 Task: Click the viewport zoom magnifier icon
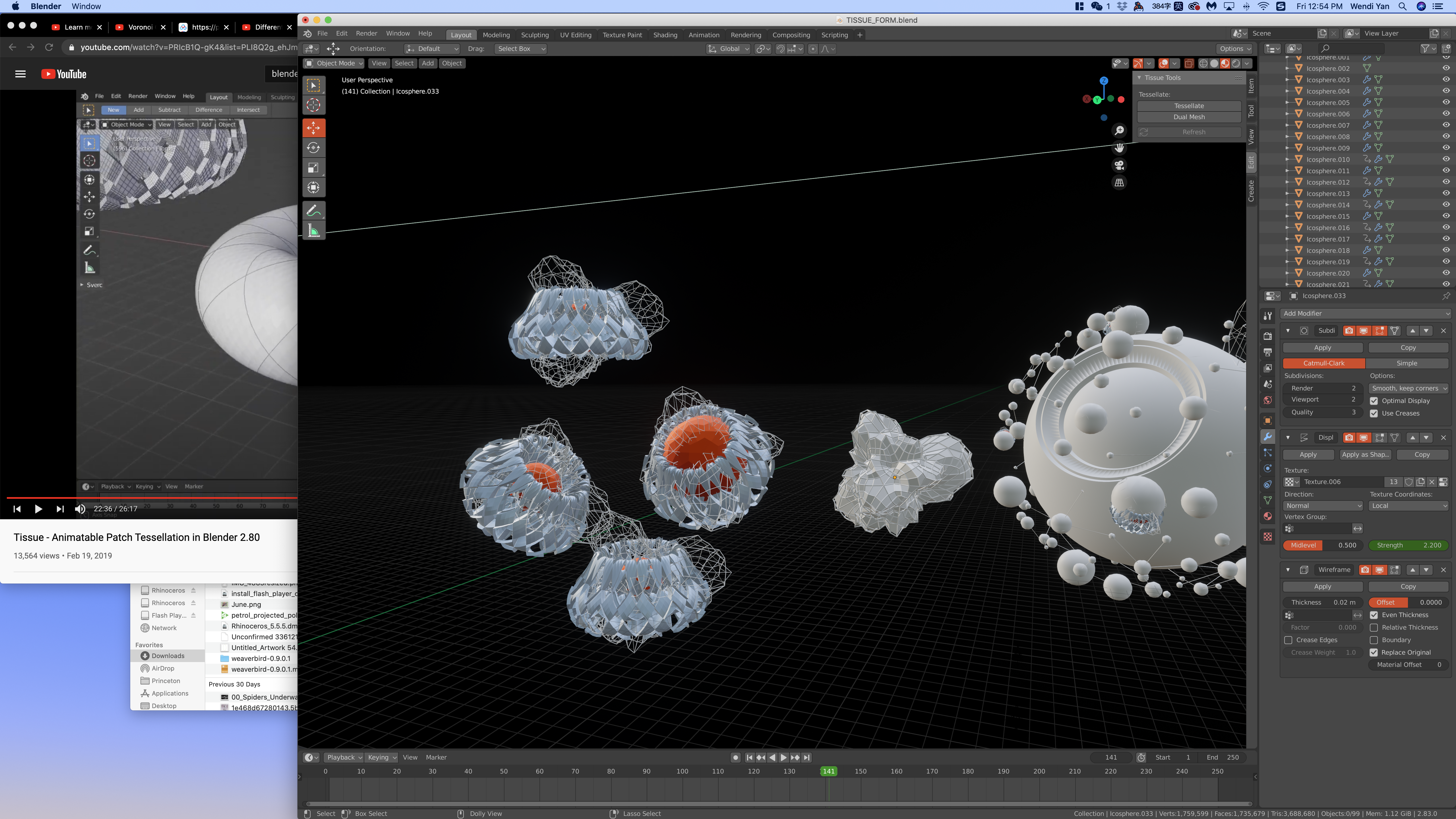coord(1119,131)
